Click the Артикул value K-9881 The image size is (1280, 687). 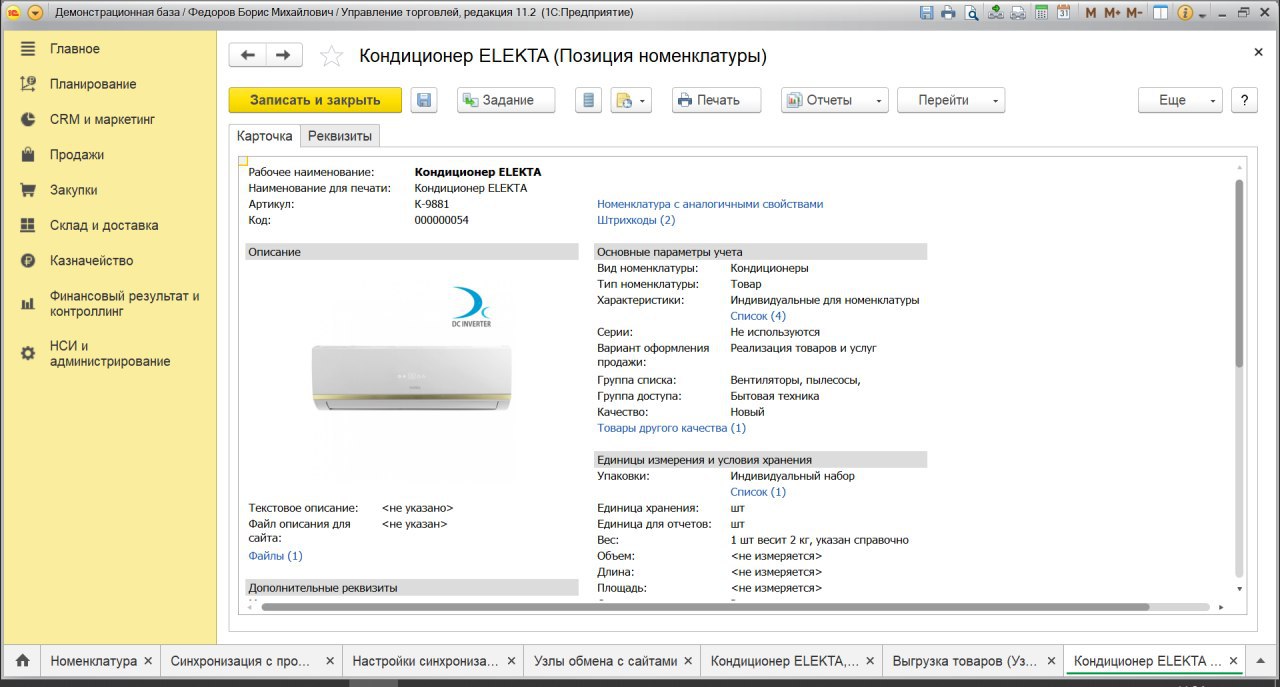click(x=432, y=204)
